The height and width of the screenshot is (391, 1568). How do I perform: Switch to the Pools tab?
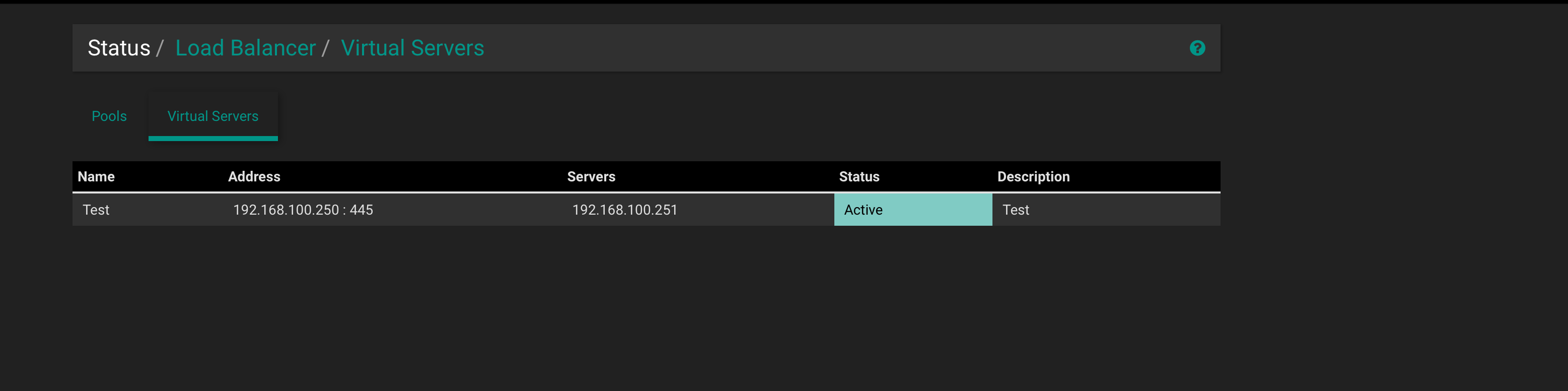coord(109,116)
